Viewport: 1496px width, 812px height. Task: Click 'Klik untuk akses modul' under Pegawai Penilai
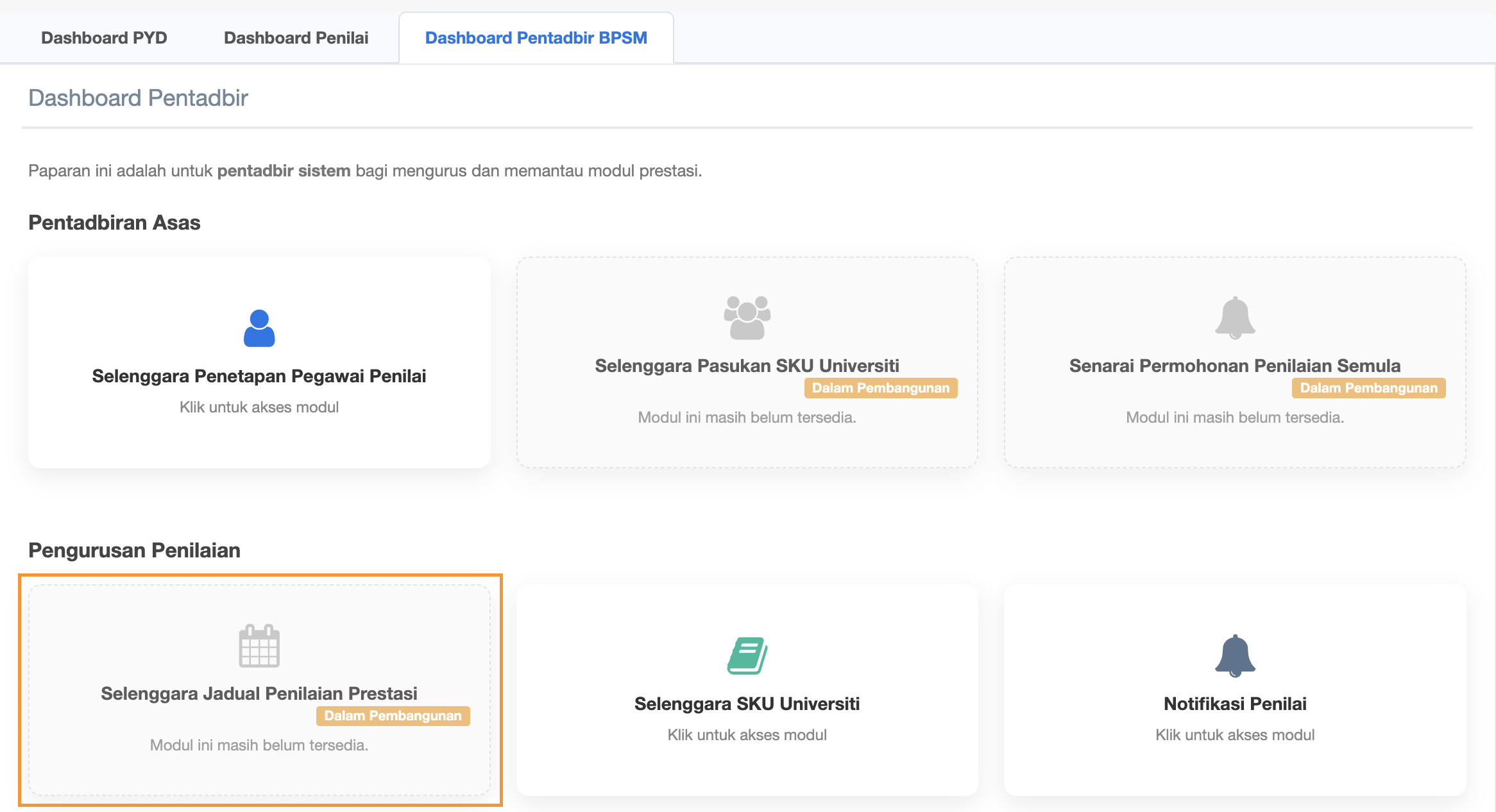pos(259,407)
